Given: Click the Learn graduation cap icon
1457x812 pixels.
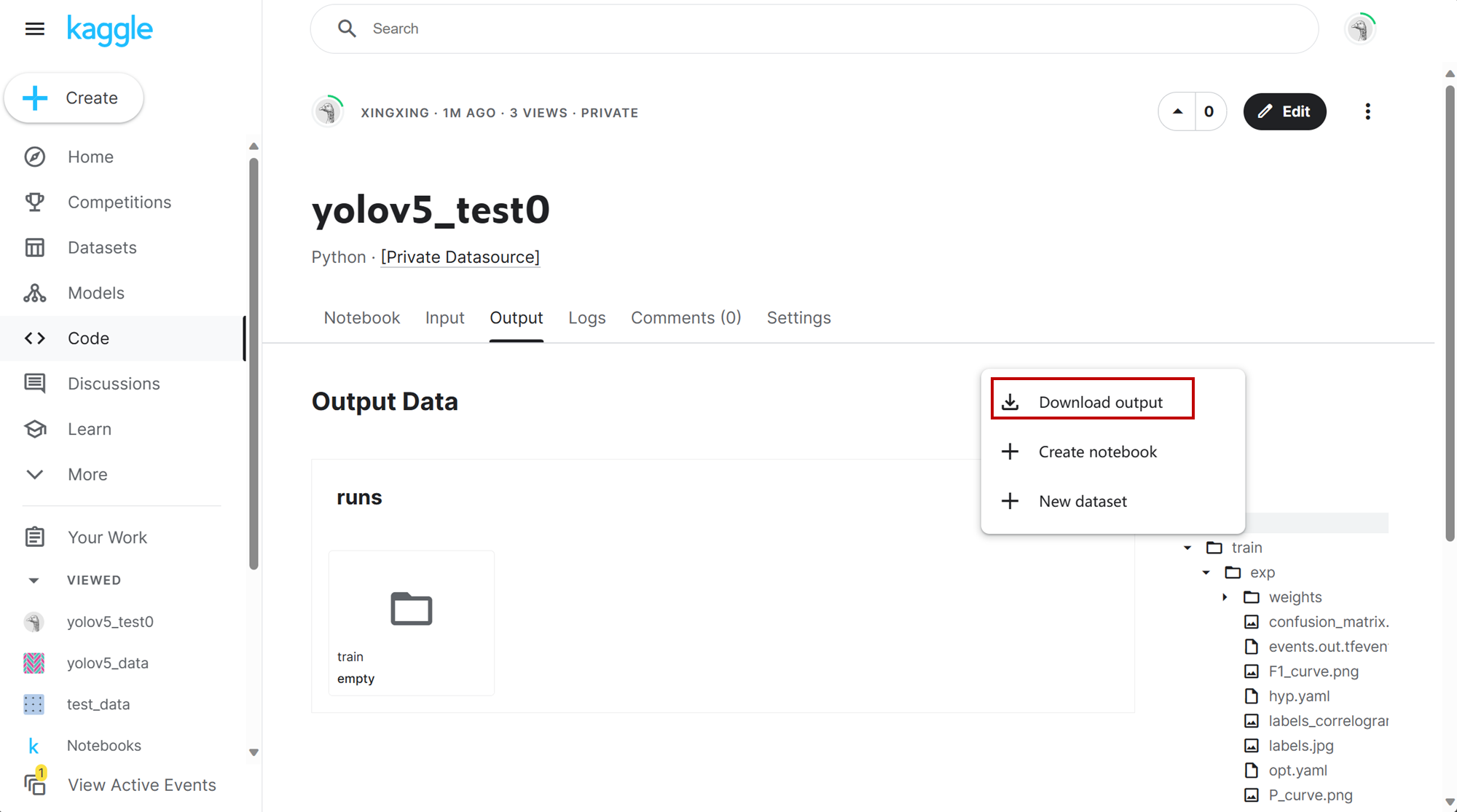Looking at the screenshot, I should pos(34,429).
